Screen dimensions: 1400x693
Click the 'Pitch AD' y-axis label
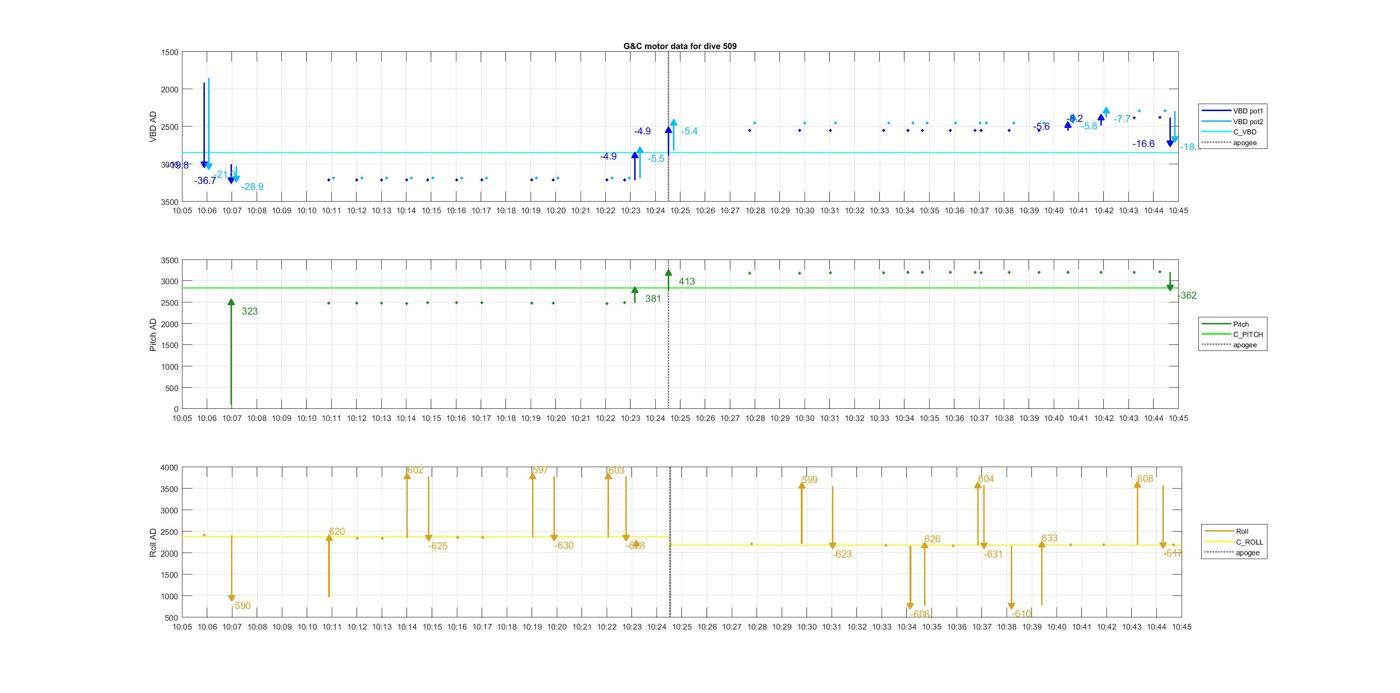[x=154, y=334]
